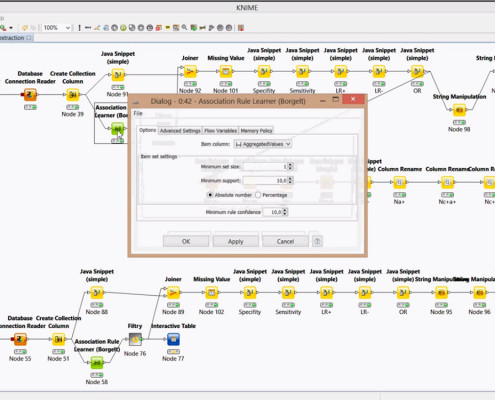
Task: Open the Flow Variables tab
Action: coord(220,131)
